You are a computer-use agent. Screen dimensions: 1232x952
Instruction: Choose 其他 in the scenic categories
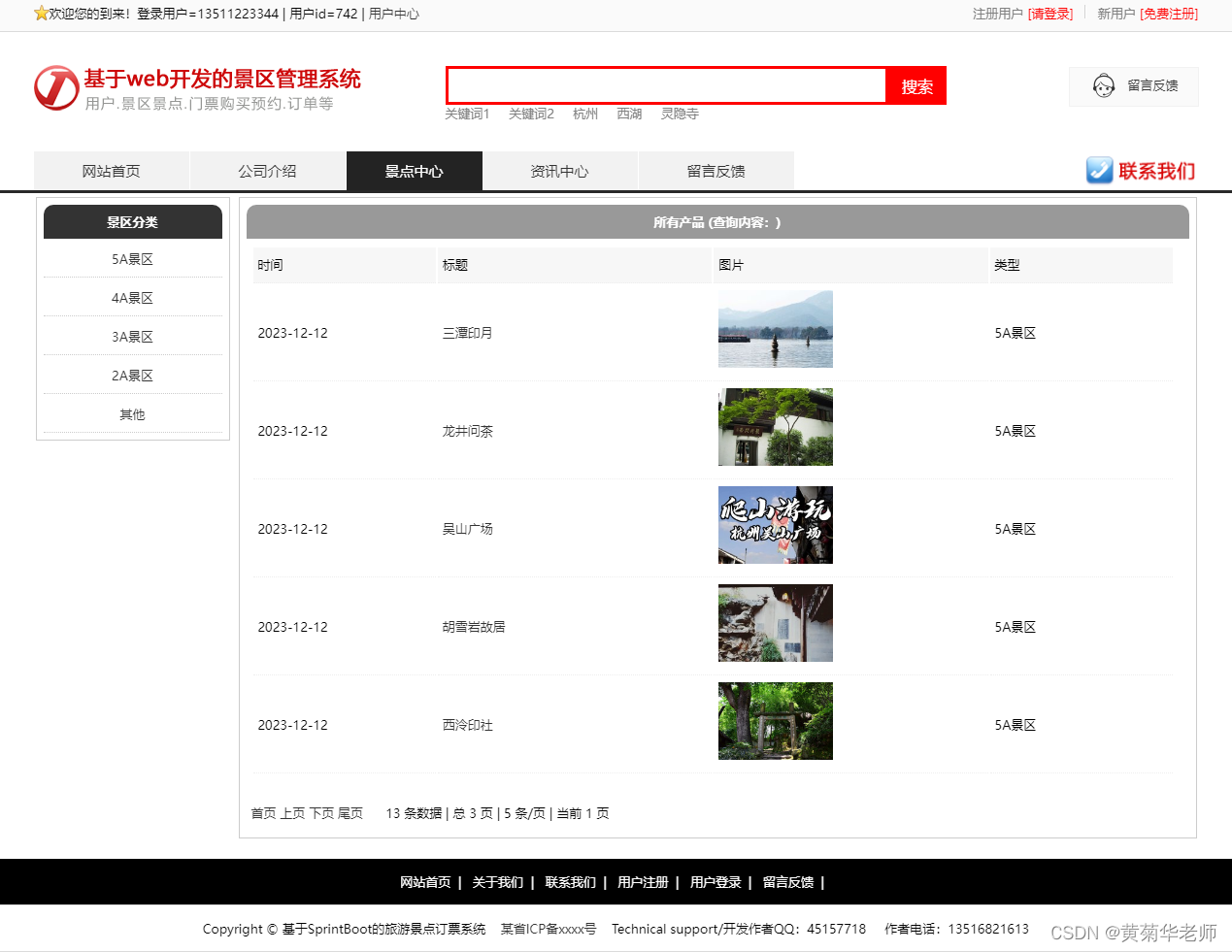click(x=132, y=414)
